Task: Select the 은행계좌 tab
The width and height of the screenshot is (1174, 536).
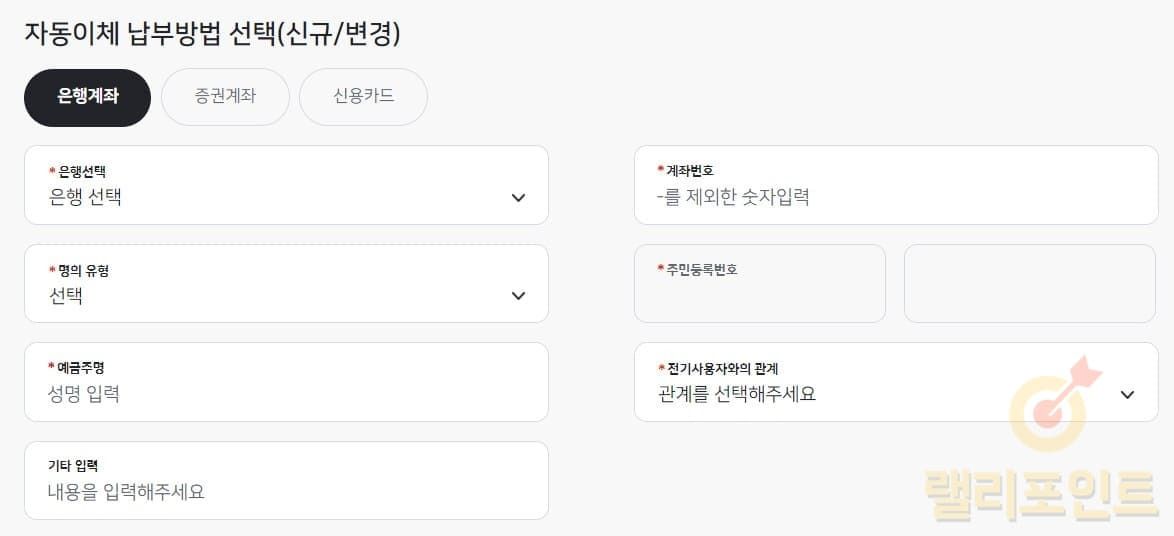Action: (87, 97)
